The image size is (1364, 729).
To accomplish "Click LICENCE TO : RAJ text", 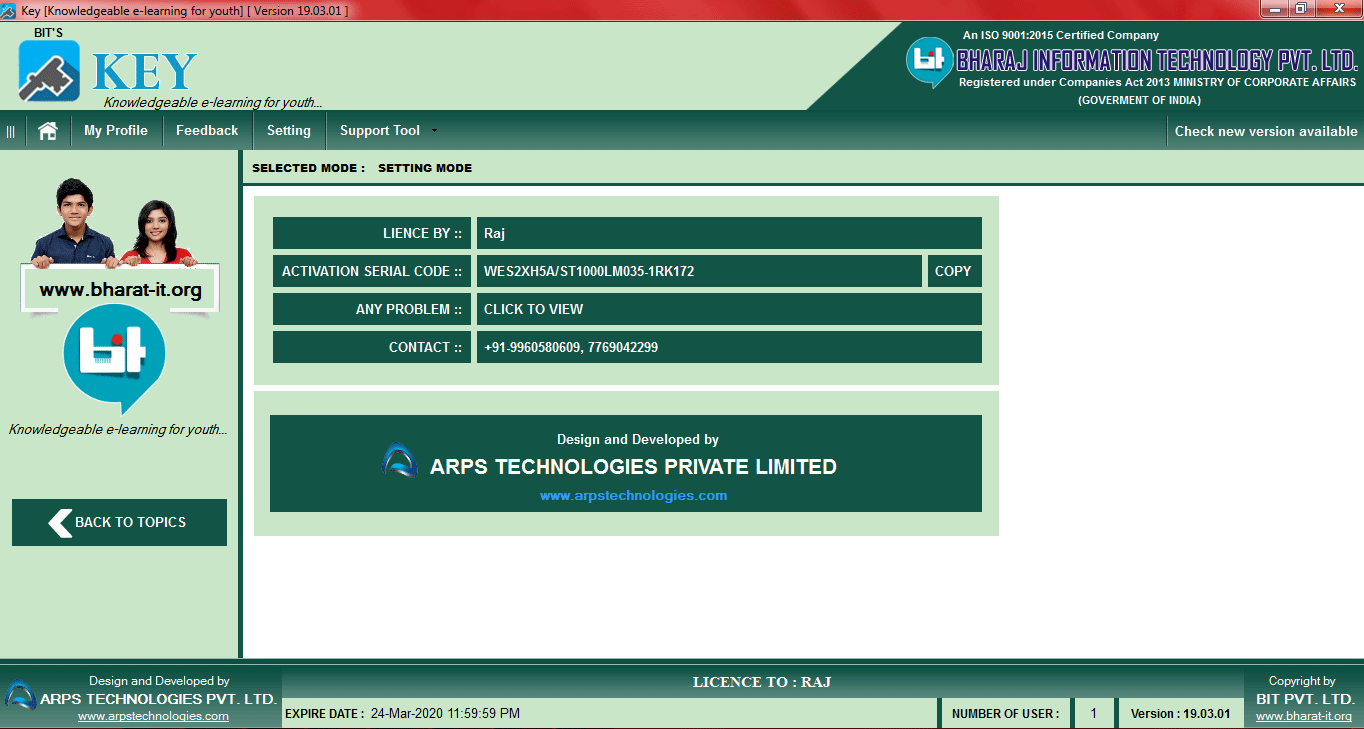I will click(x=762, y=682).
